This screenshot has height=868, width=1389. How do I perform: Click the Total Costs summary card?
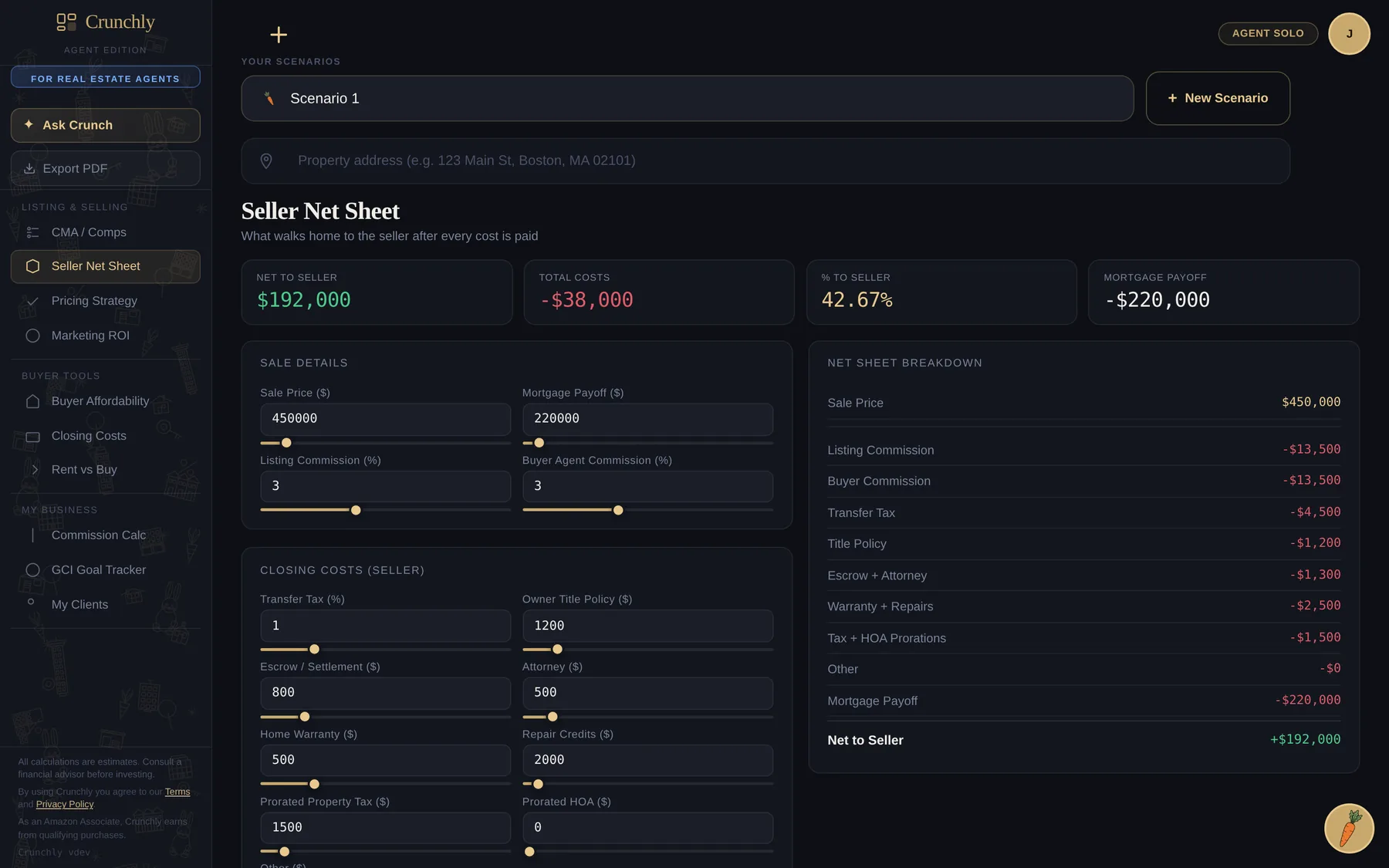click(659, 292)
